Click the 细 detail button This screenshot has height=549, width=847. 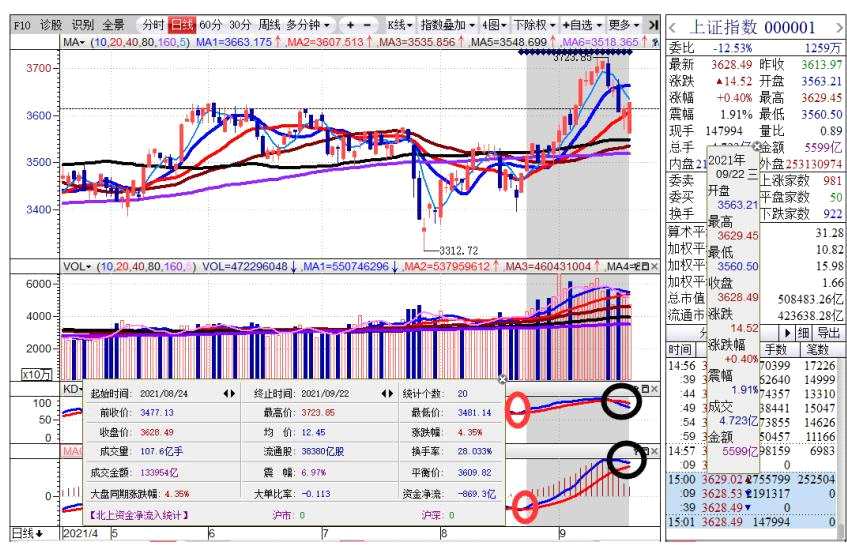(803, 333)
